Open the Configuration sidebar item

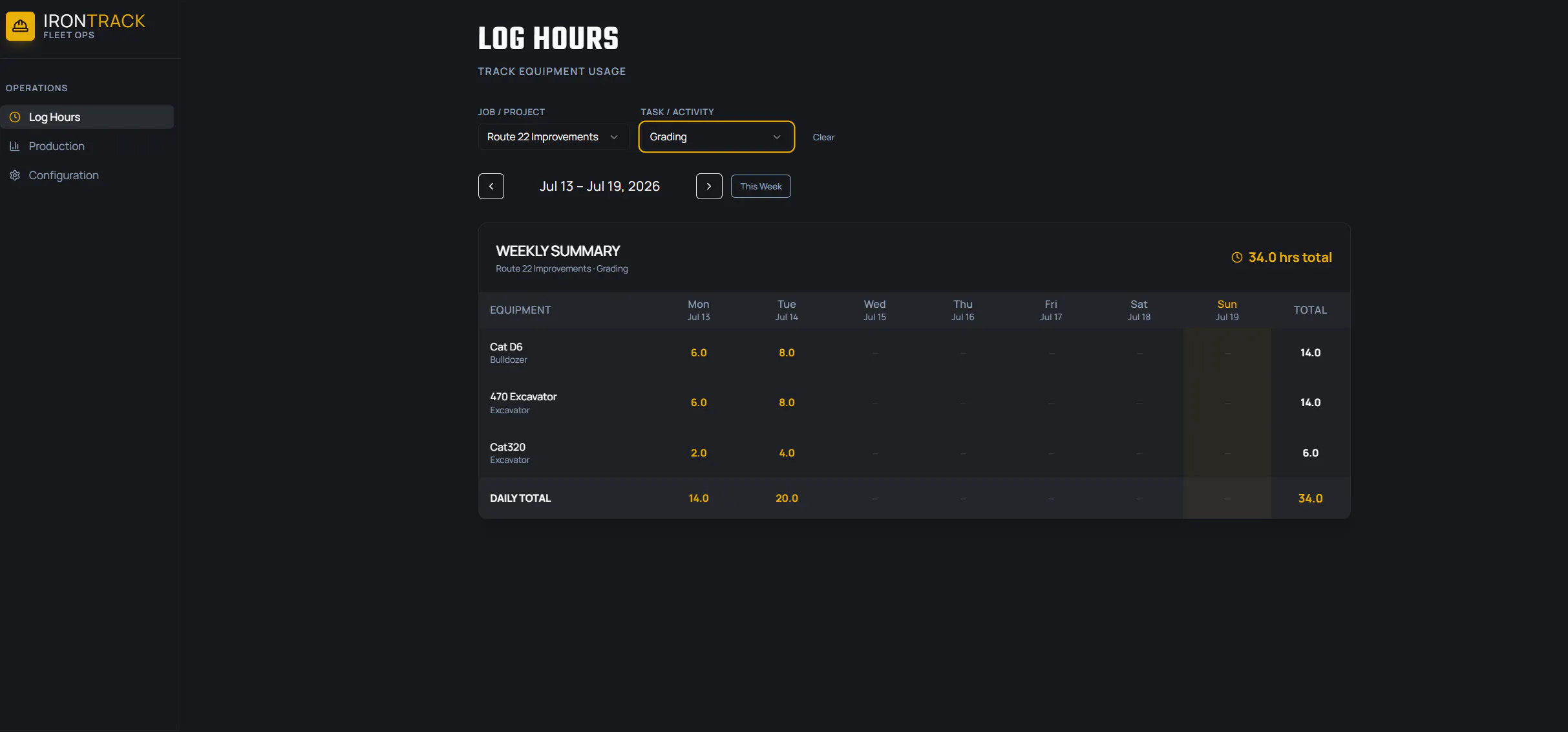(87, 175)
